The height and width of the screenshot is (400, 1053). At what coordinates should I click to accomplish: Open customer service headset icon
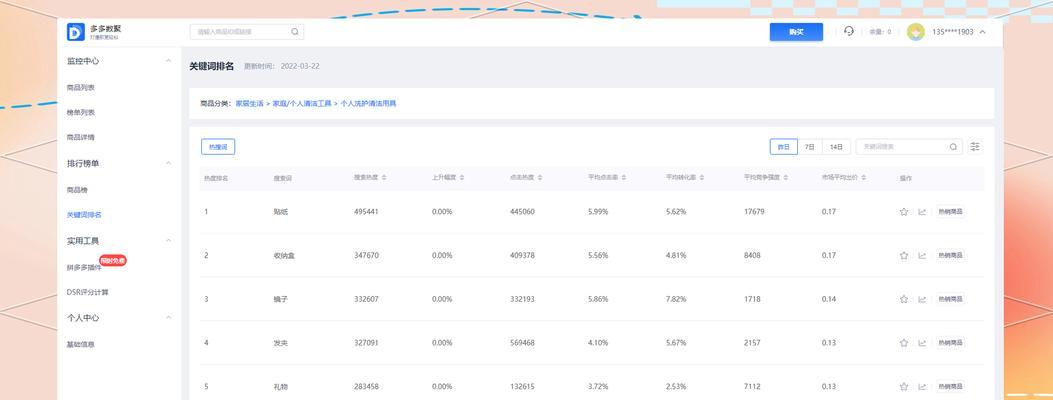pos(849,32)
